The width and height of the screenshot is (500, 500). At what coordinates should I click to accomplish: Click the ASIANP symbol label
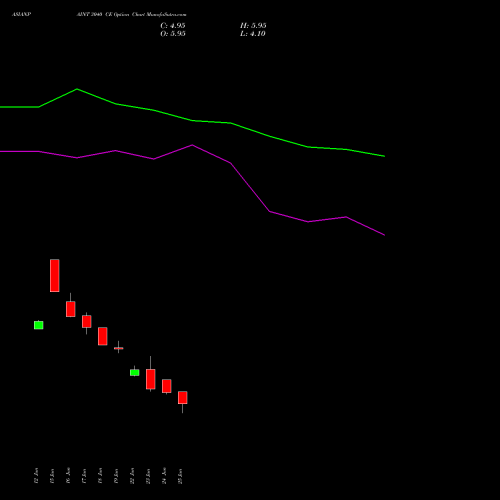click(22, 15)
